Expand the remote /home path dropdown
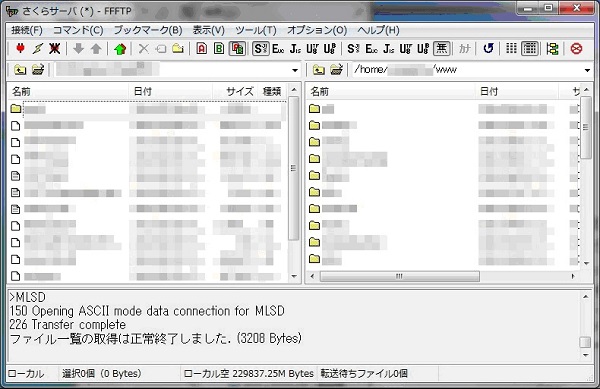600x389 pixels. [587, 70]
